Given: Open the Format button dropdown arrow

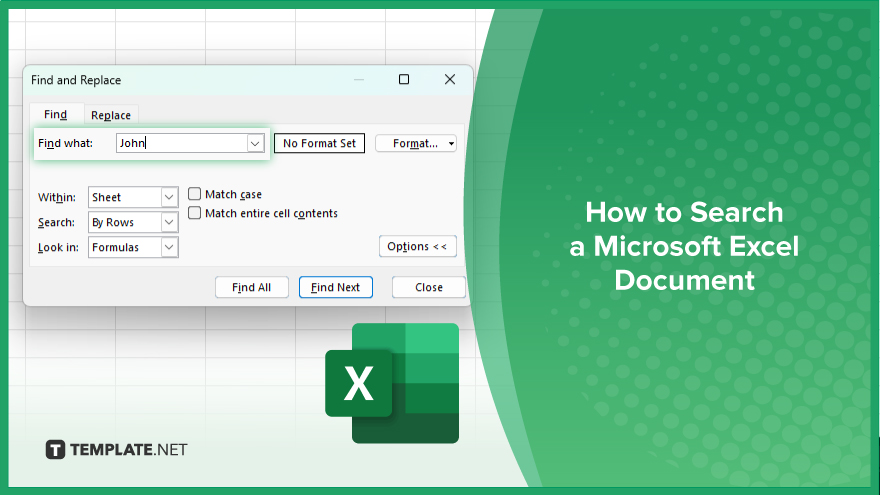Looking at the screenshot, I should [x=451, y=144].
